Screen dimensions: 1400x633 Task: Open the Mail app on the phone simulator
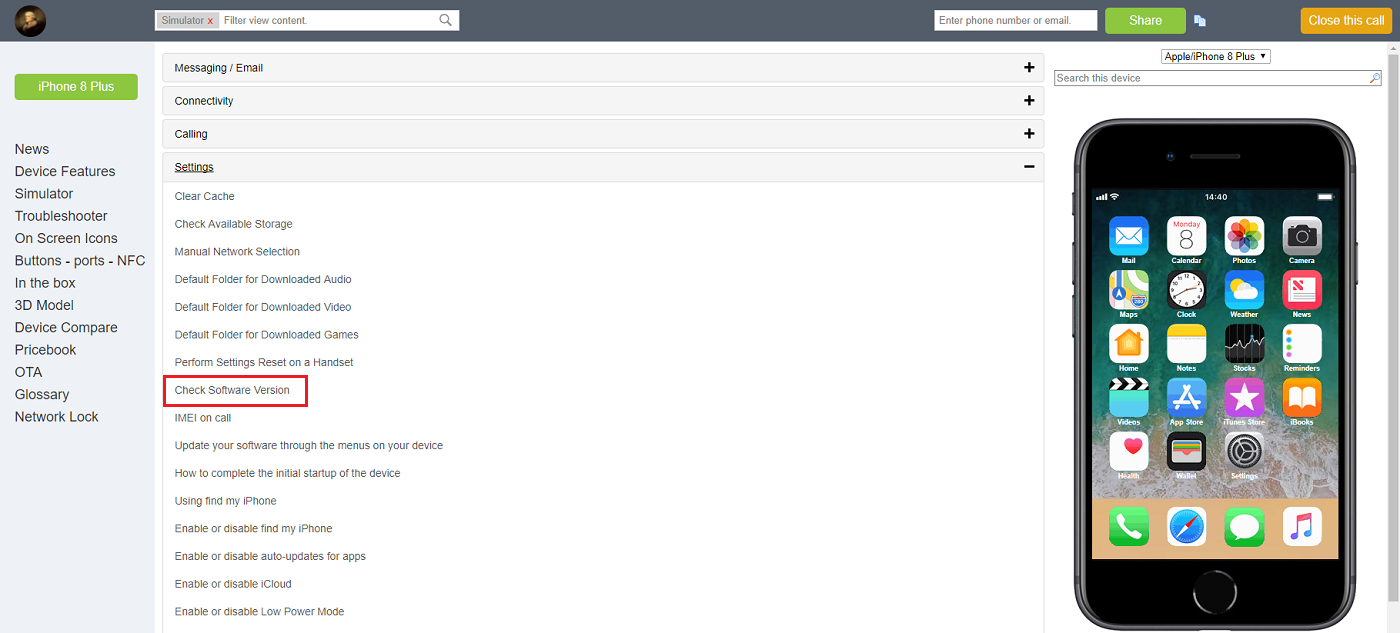point(1129,236)
